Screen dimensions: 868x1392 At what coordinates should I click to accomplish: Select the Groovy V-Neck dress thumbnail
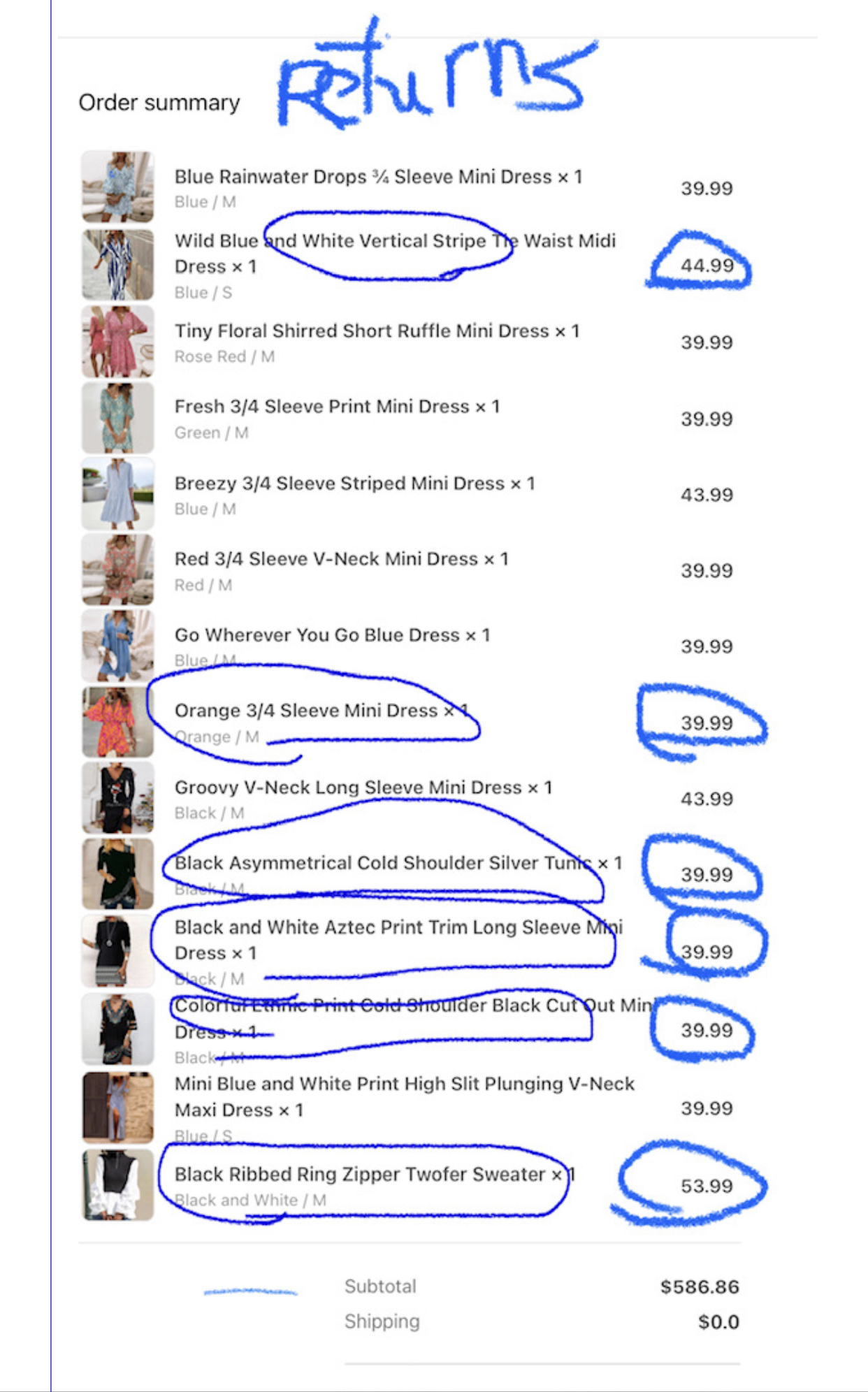coord(117,798)
